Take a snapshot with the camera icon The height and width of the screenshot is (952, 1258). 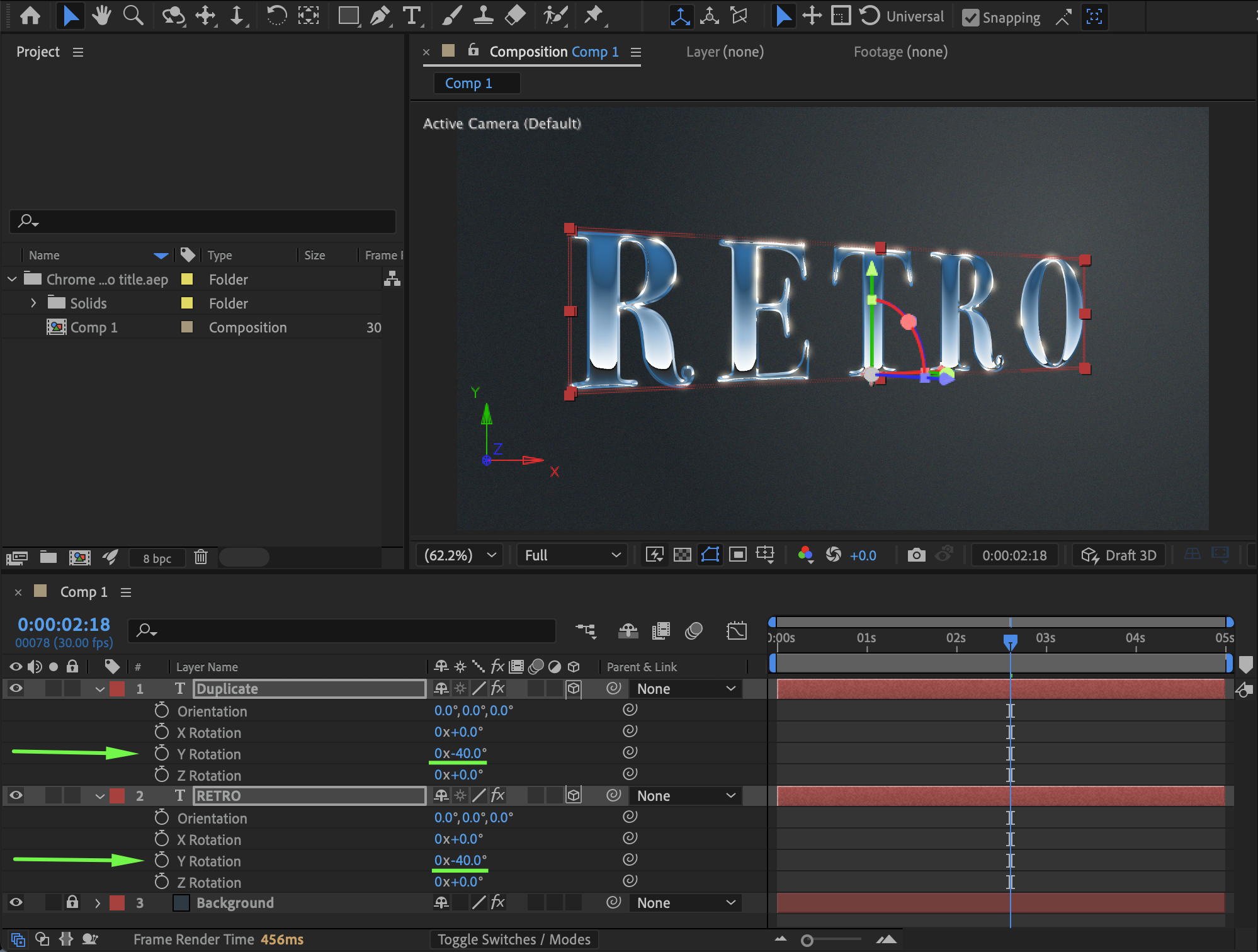(x=916, y=555)
